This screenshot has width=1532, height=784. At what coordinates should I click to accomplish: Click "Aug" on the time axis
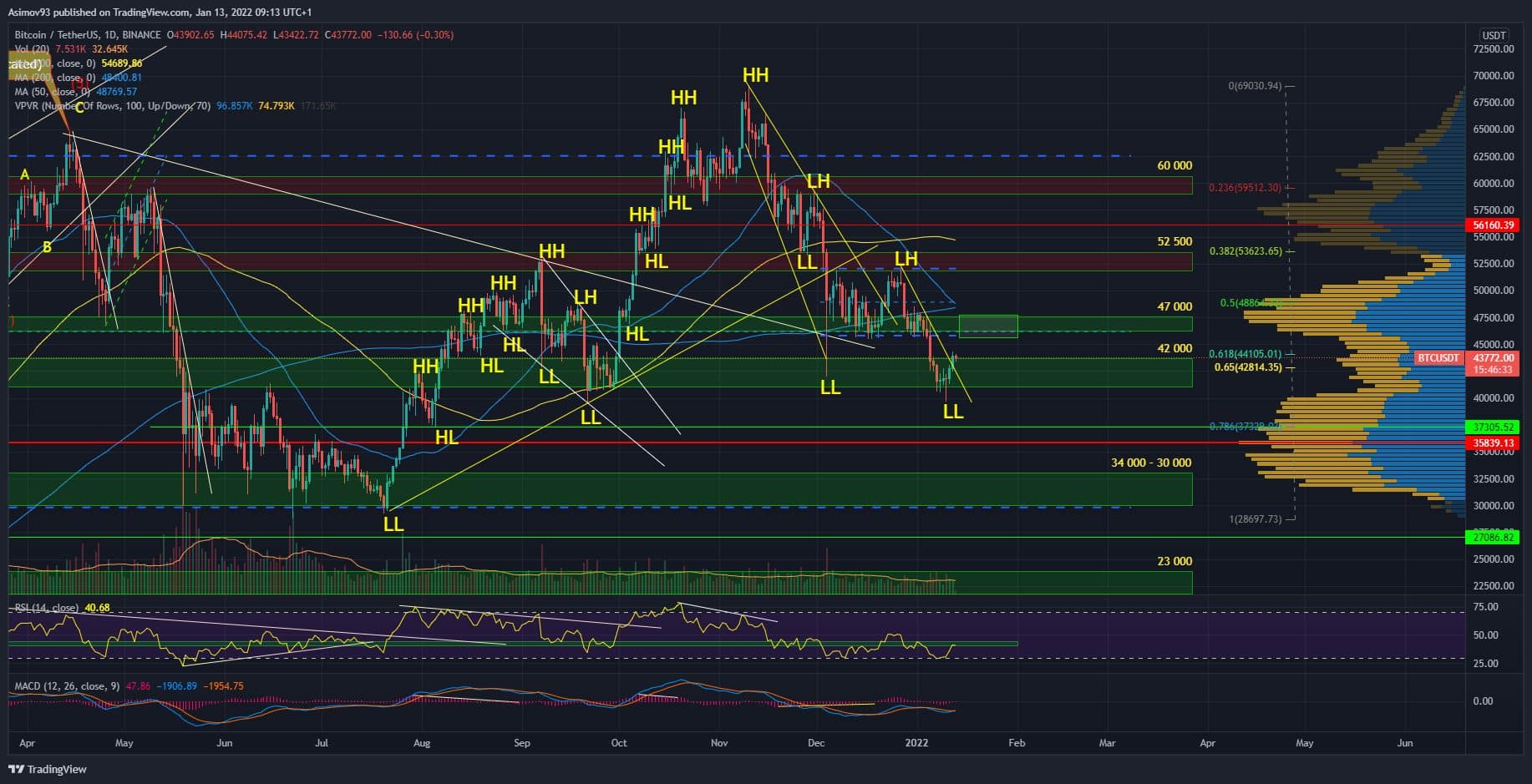422,742
